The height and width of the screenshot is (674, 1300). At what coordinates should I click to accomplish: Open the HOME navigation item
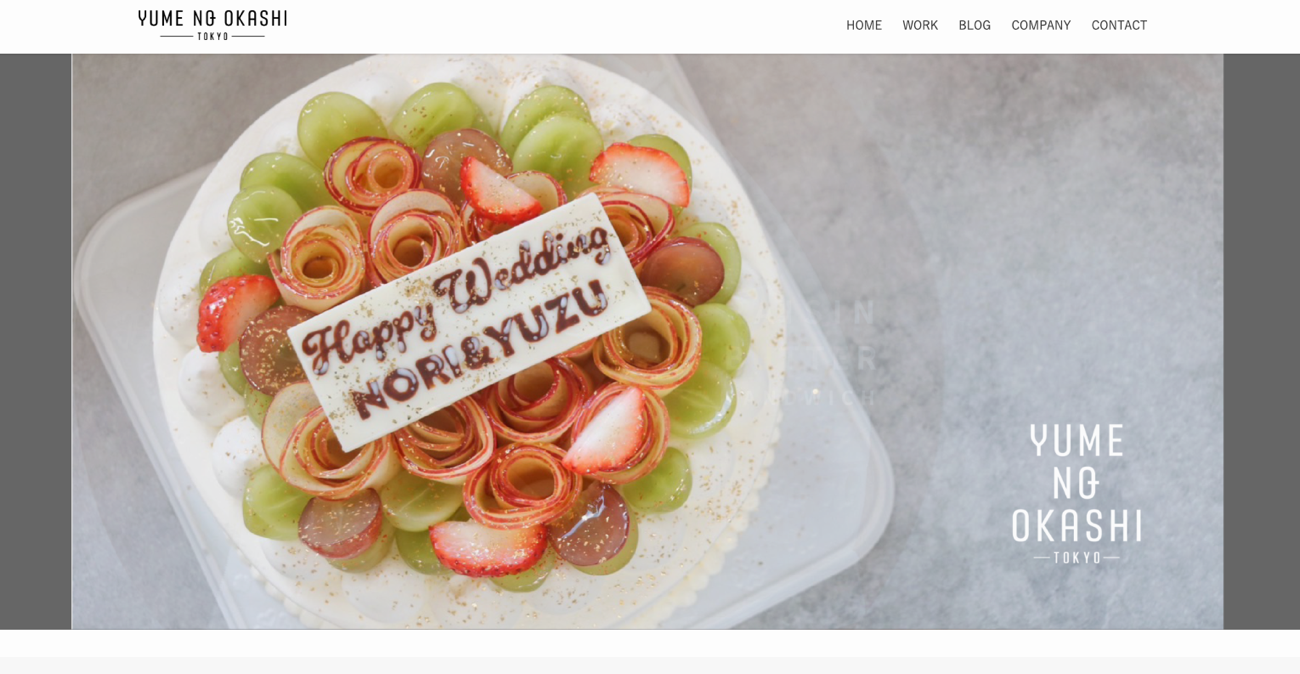864,25
